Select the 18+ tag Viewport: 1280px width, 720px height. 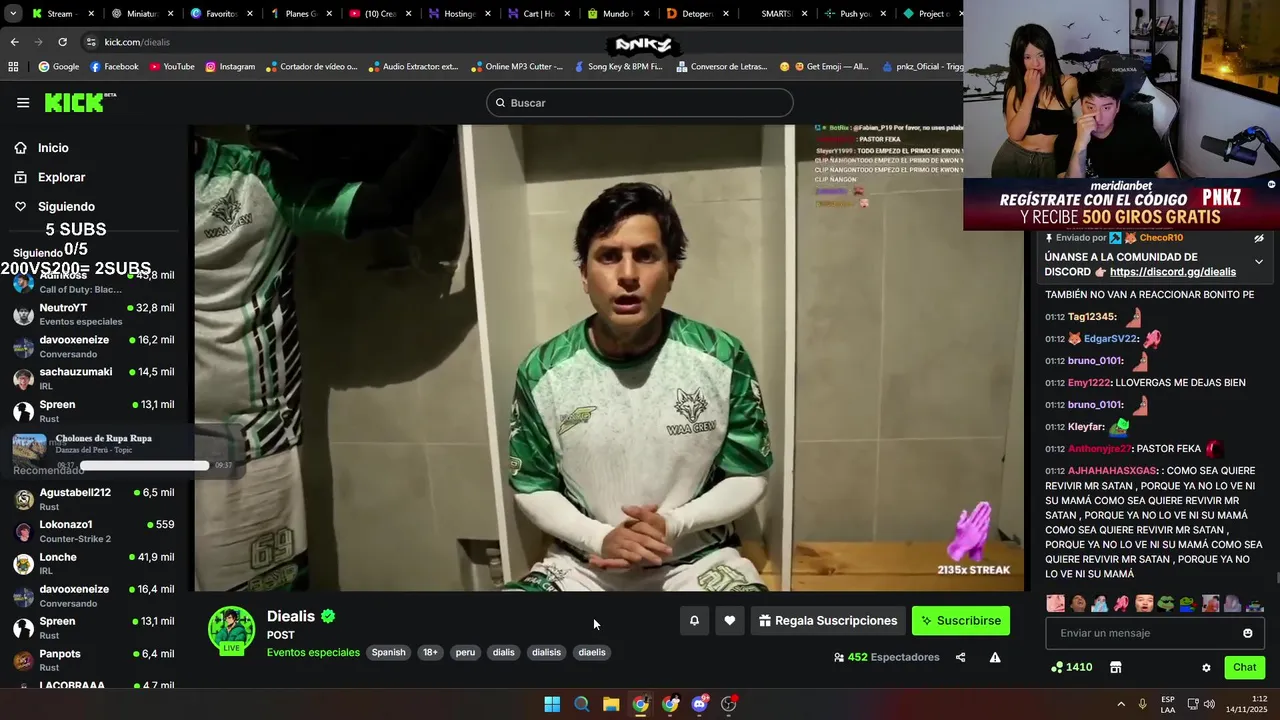tap(430, 652)
